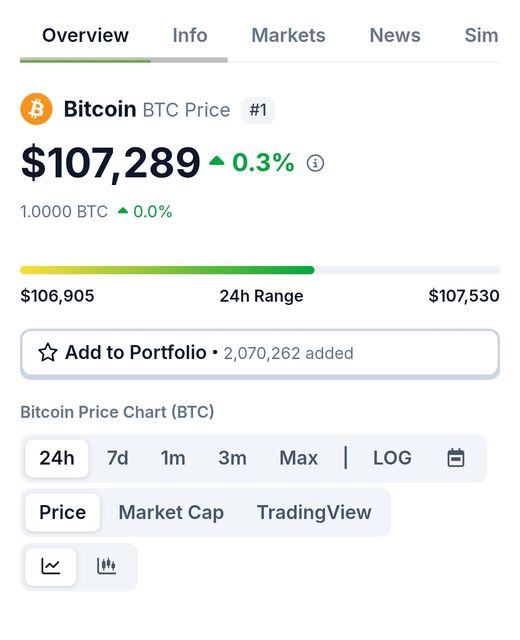Viewport: 520px width, 640px height.
Task: Open the calendar date range icon
Action: (x=456, y=458)
